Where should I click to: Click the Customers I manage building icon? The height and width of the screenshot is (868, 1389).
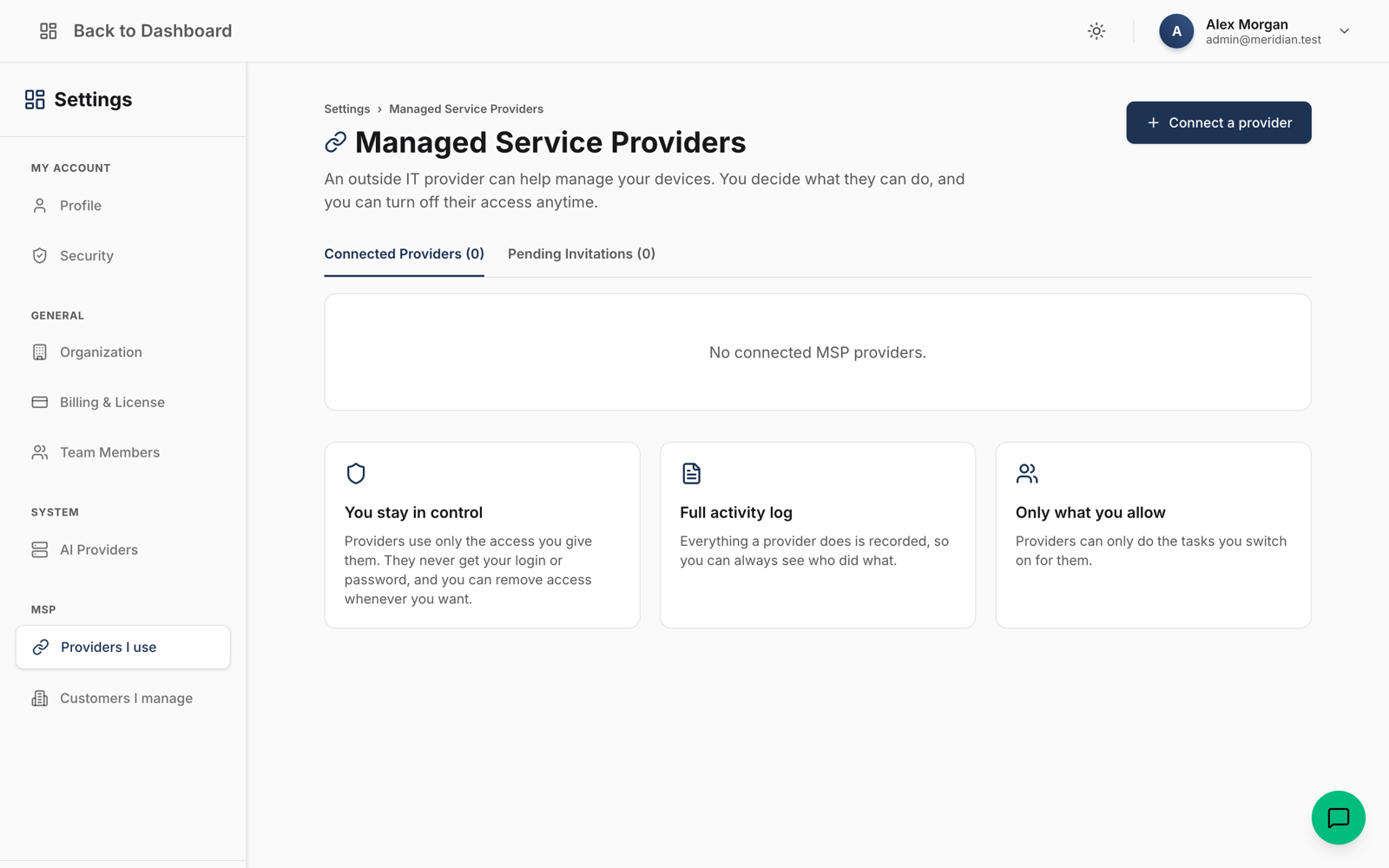40,699
